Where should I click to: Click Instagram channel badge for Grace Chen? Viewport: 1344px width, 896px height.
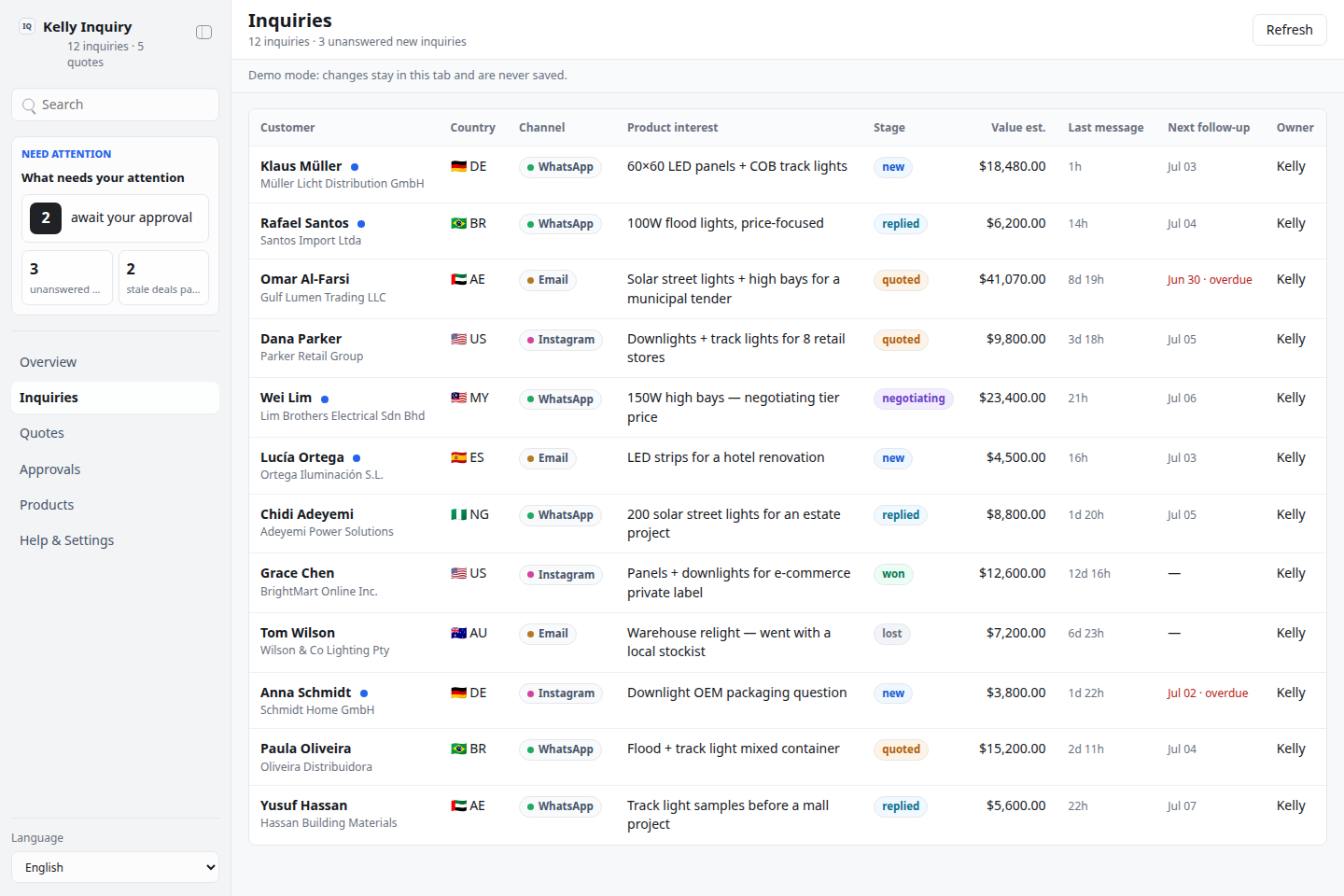point(561,575)
